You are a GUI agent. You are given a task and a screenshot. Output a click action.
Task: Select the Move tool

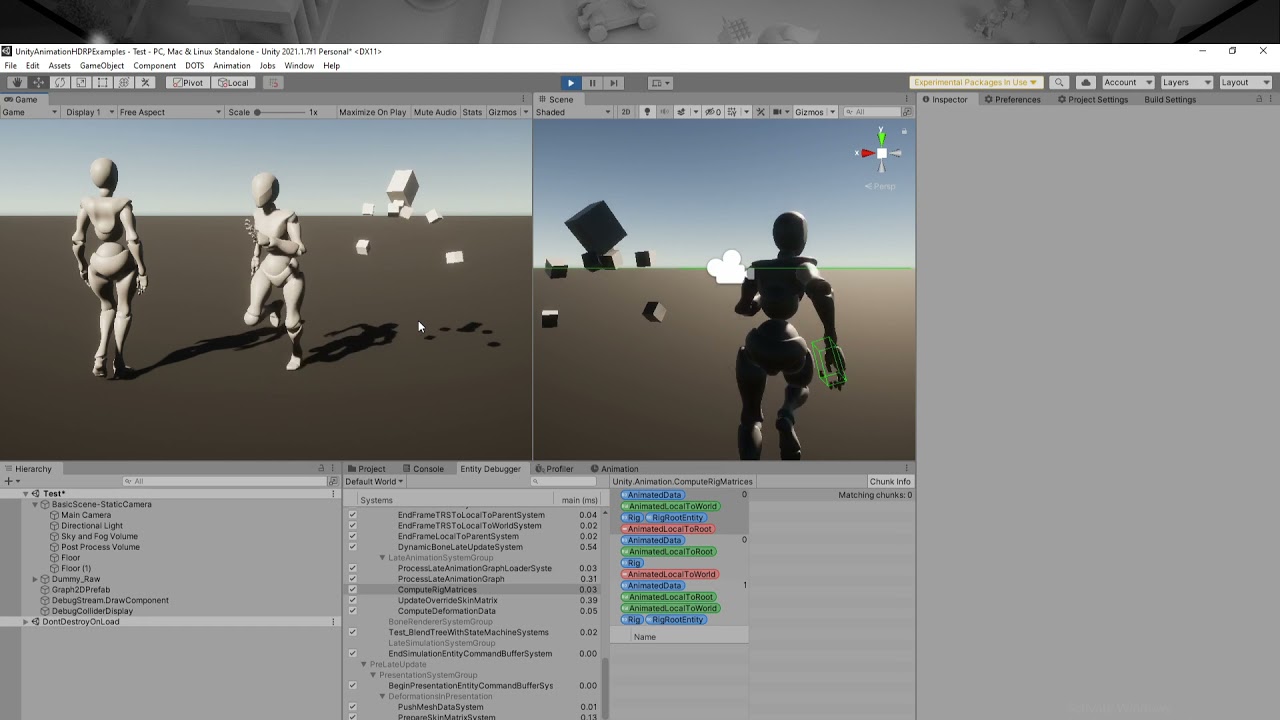coord(40,83)
